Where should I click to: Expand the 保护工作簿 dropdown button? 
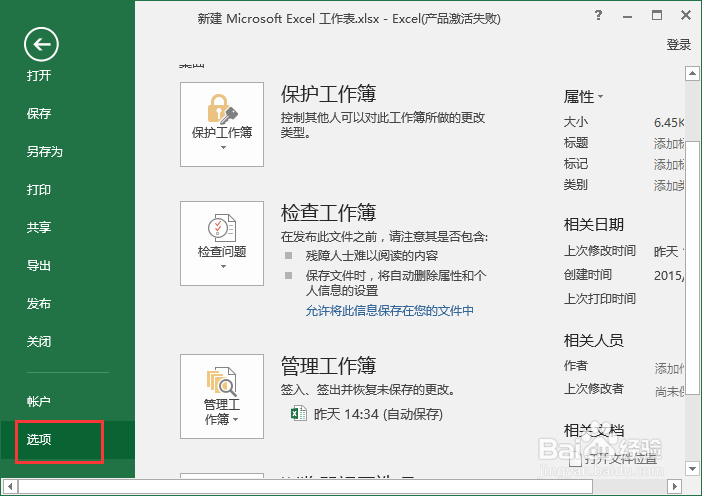[x=222, y=124]
